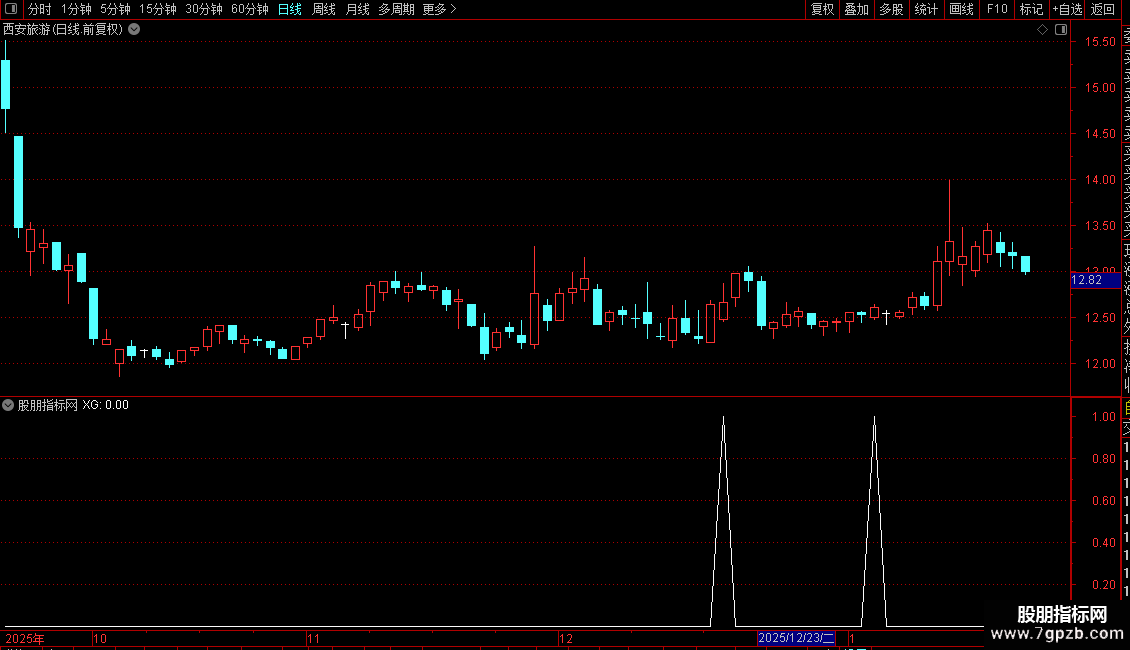Click the split-window icon beside the diamond
Image resolution: width=1130 pixels, height=650 pixels.
pyautogui.click(x=1061, y=30)
